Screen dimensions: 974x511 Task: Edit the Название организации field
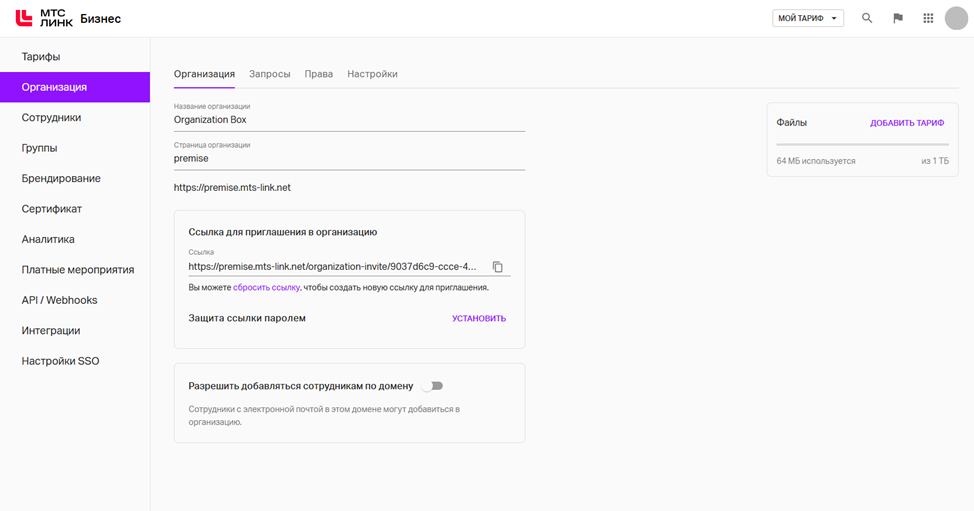pos(349,120)
